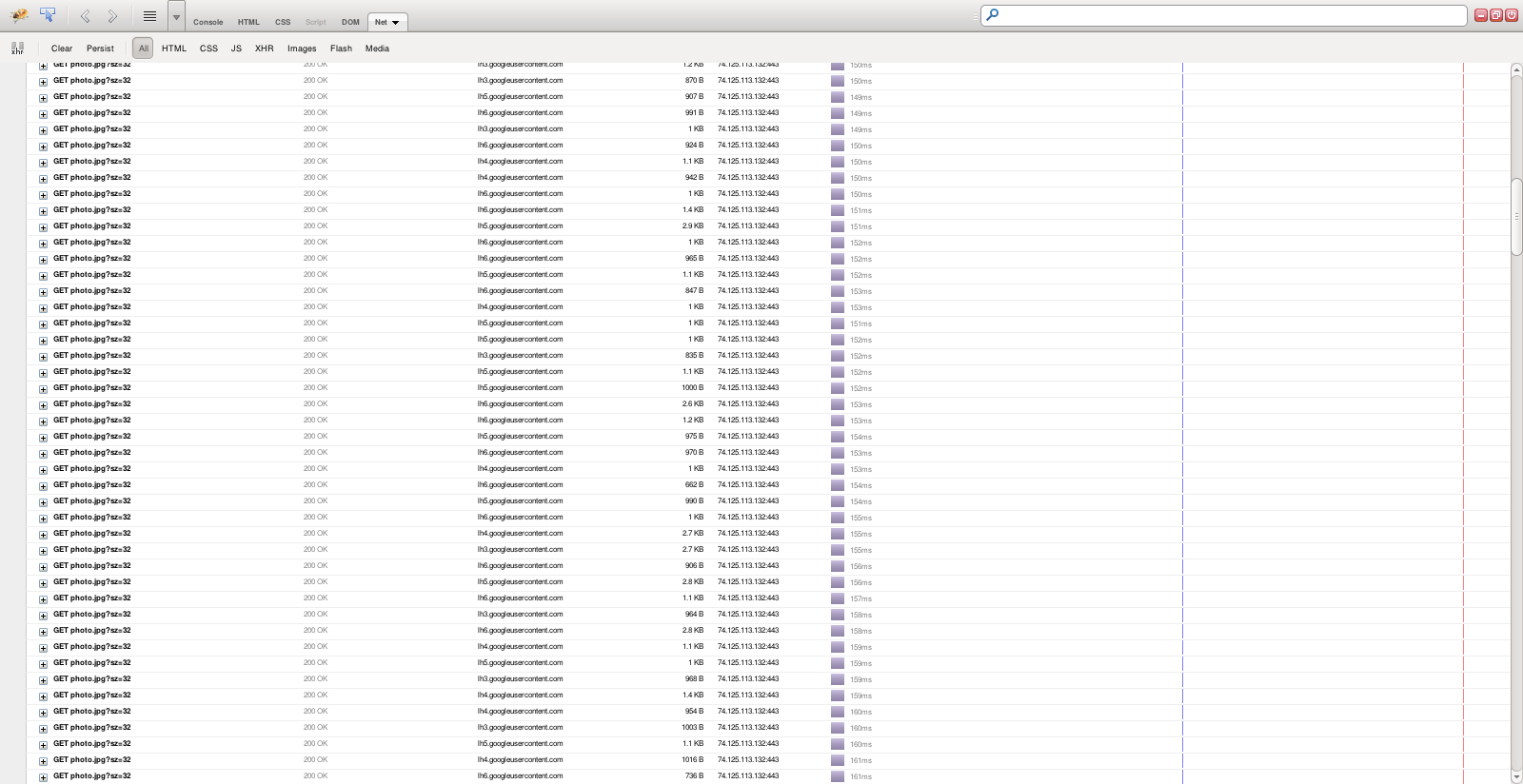Select GET photo.jpg request sized 965 B
The width and height of the screenshot is (1523, 784).
[x=92, y=259]
